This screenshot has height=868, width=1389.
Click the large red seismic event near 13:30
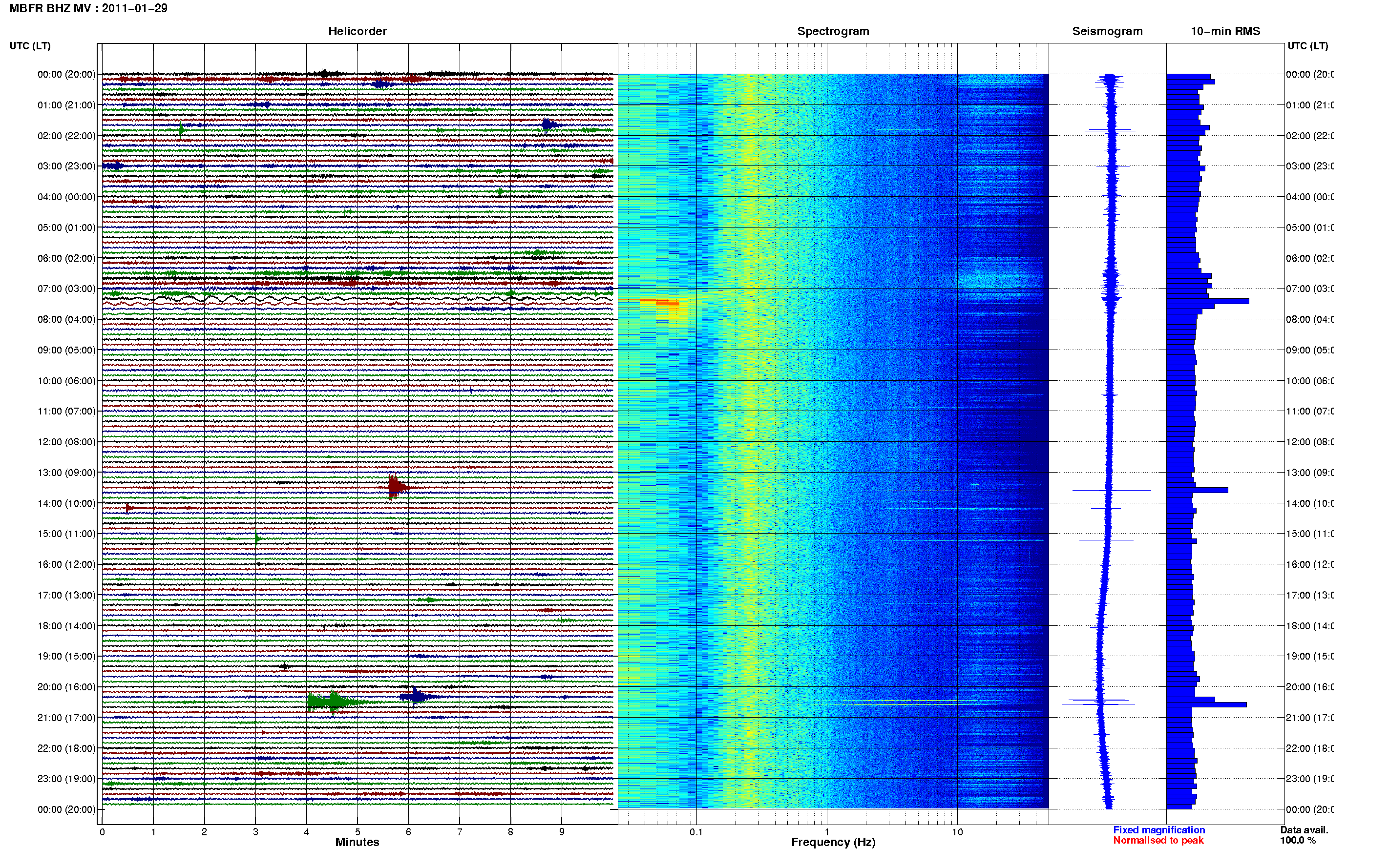pos(398,487)
